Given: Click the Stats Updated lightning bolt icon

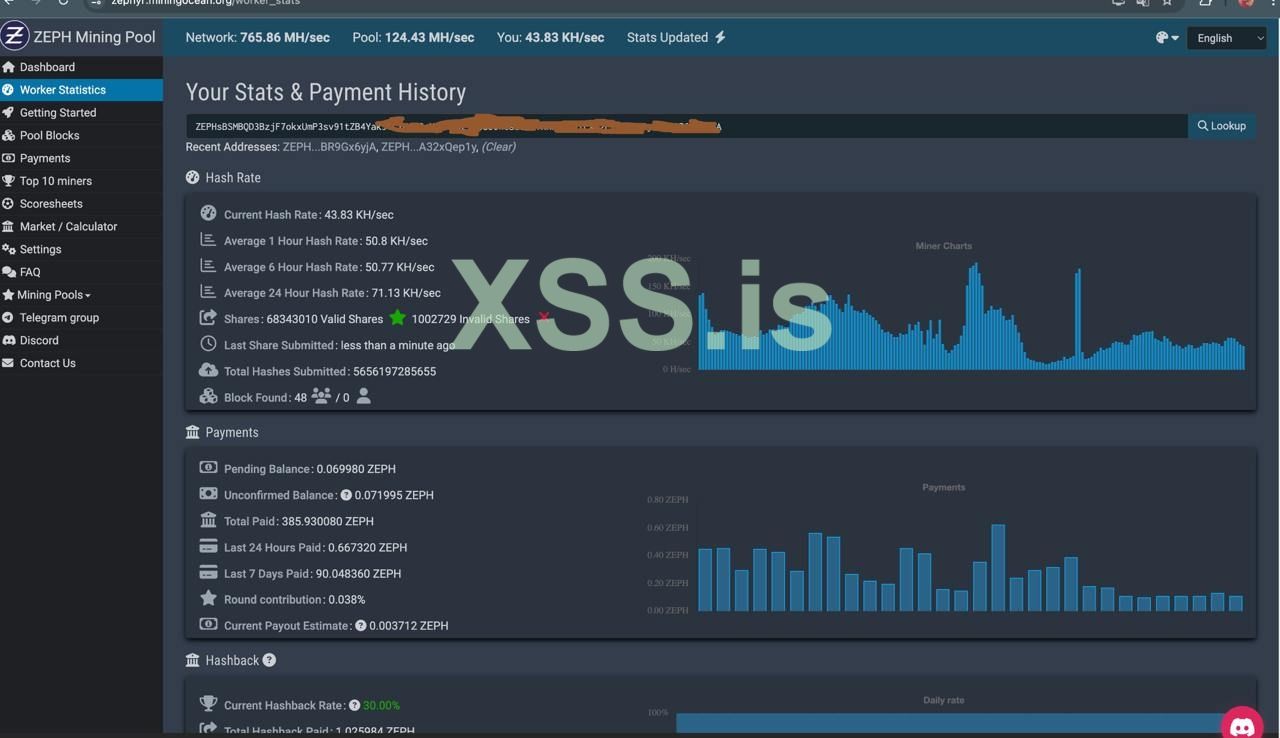Looking at the screenshot, I should click(720, 37).
